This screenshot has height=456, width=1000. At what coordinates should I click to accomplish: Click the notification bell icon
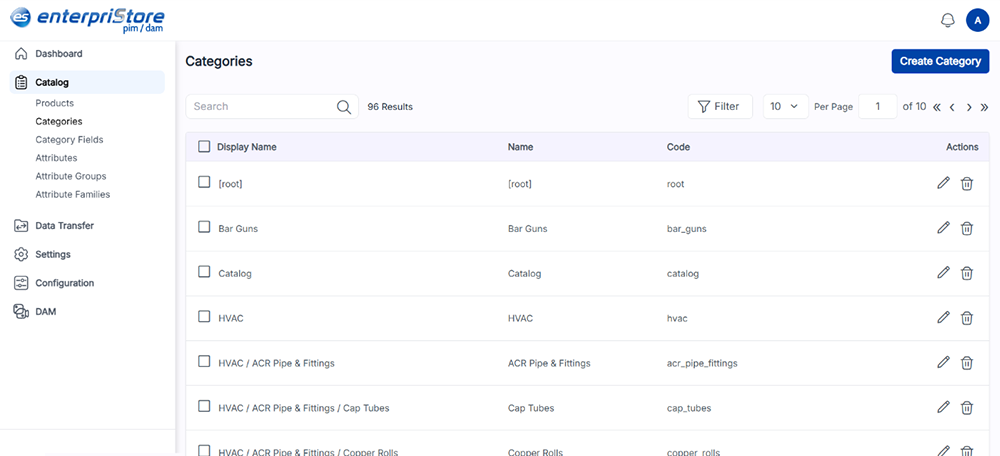click(948, 20)
